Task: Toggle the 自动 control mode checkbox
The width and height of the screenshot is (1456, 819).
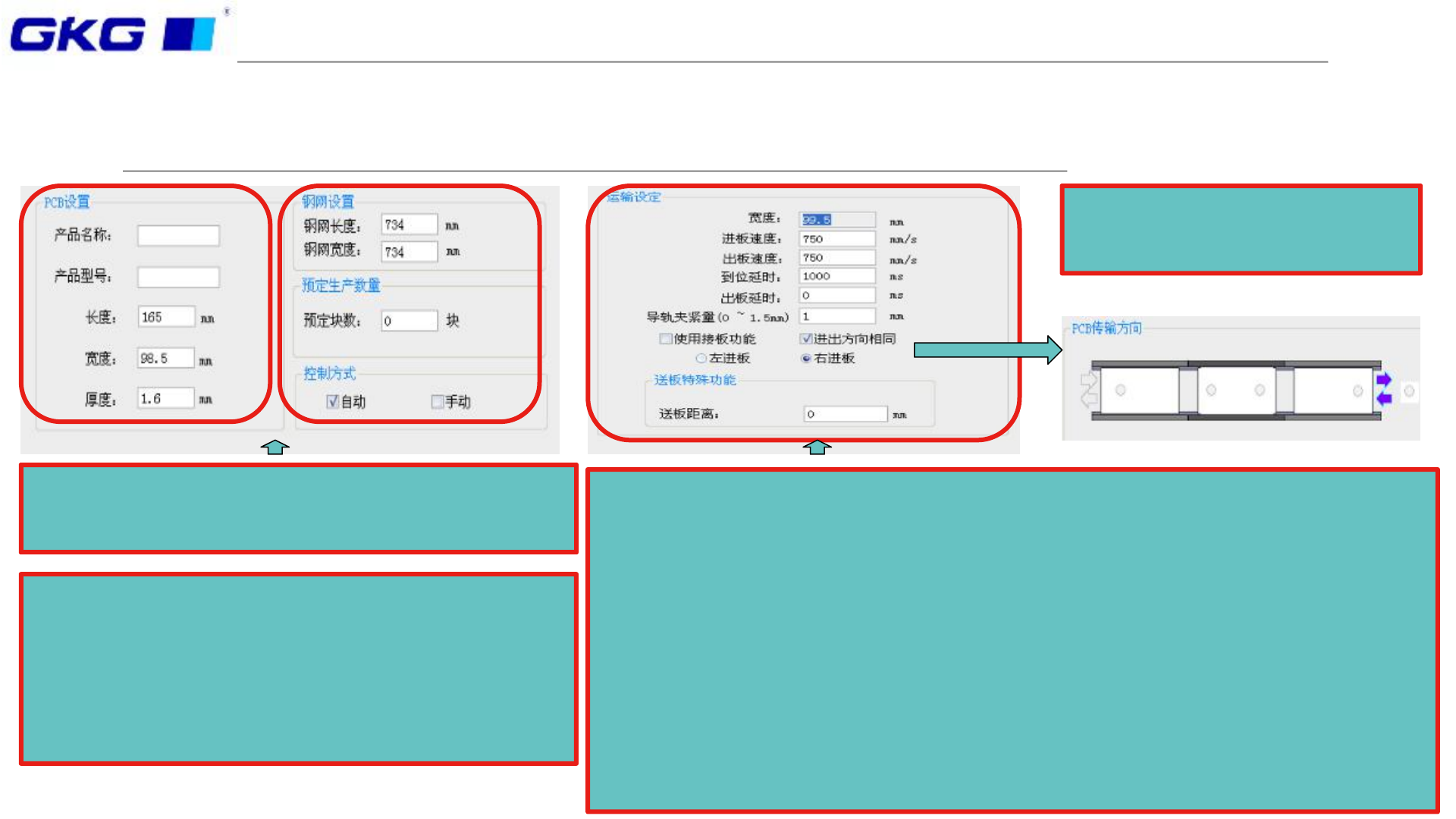Action: click(x=332, y=402)
